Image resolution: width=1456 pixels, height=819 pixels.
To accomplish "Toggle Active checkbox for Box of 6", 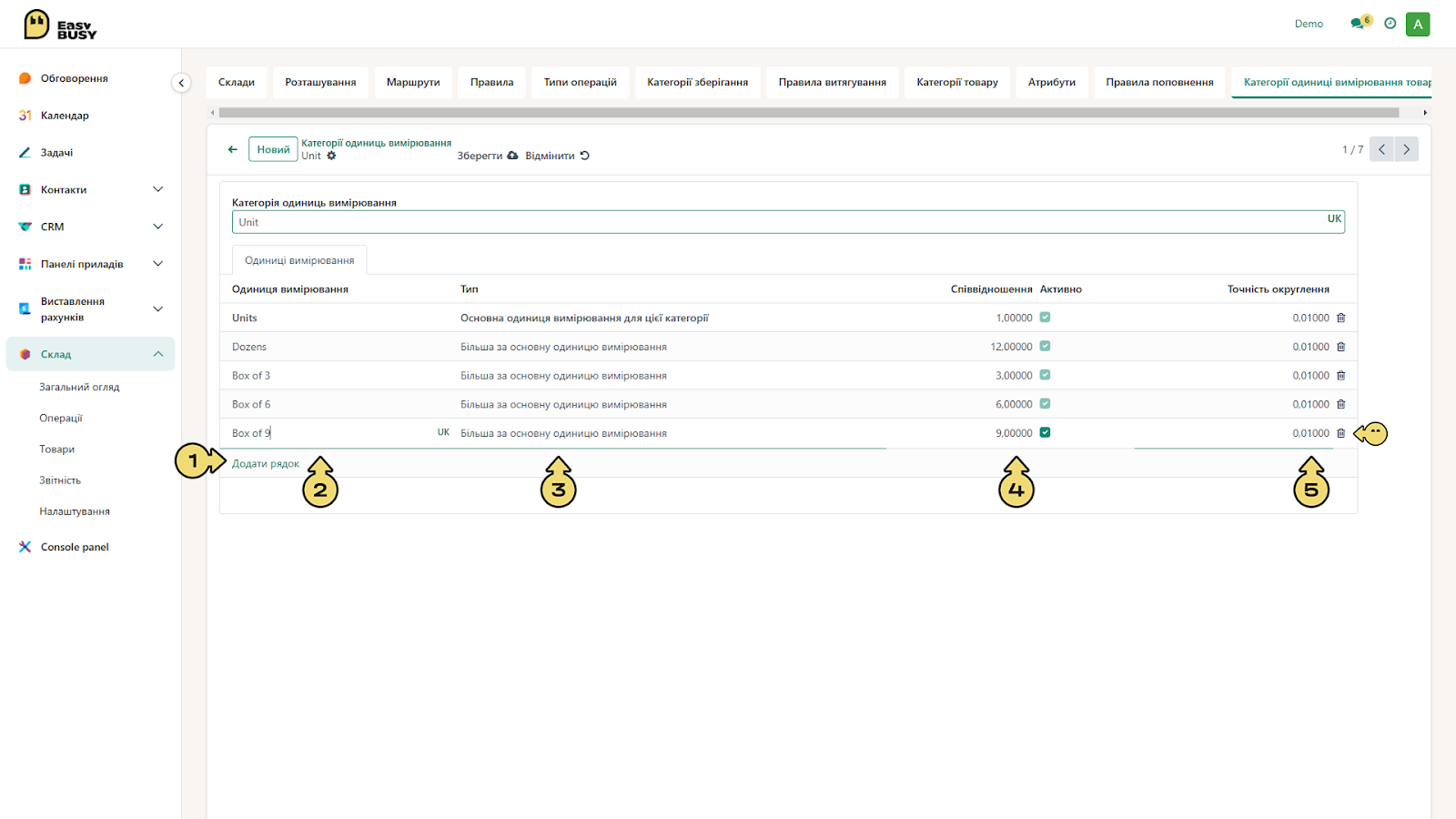I will click(x=1045, y=403).
